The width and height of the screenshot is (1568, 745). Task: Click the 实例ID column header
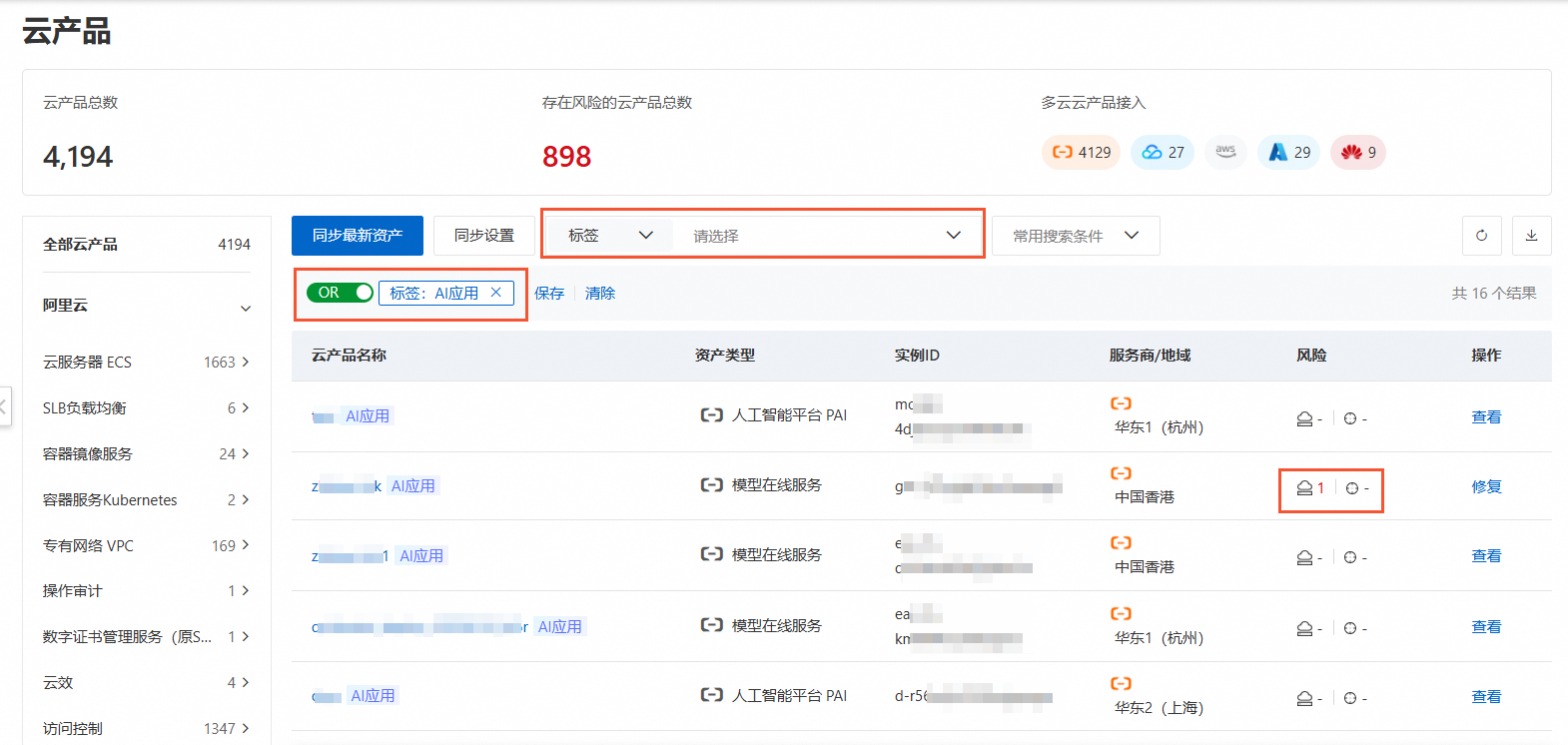pos(917,355)
